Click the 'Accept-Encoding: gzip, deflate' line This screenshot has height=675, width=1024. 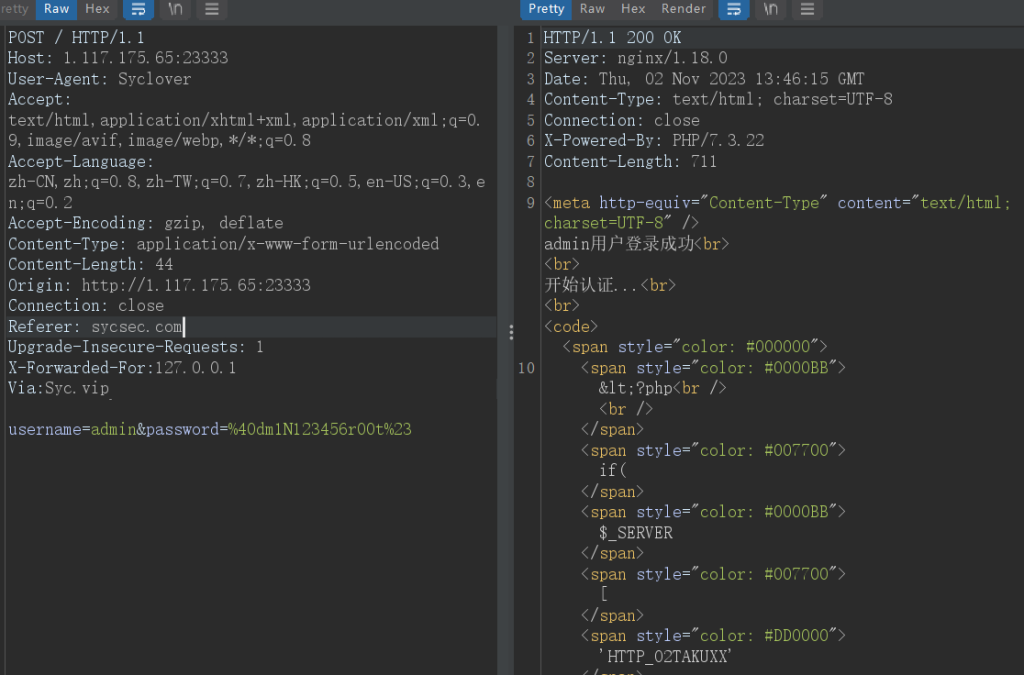click(146, 223)
